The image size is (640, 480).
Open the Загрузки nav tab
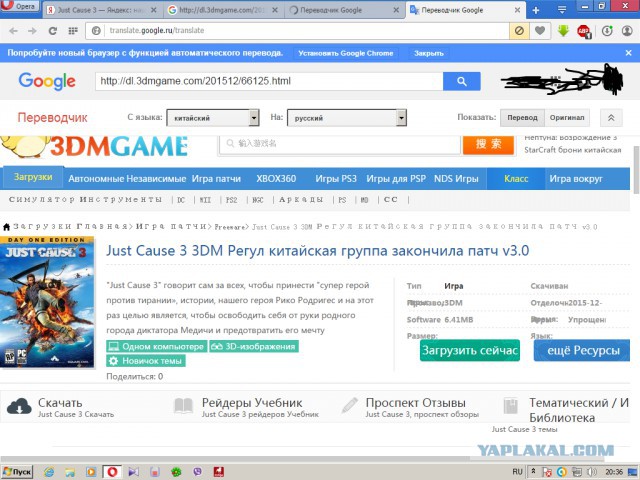(33, 177)
